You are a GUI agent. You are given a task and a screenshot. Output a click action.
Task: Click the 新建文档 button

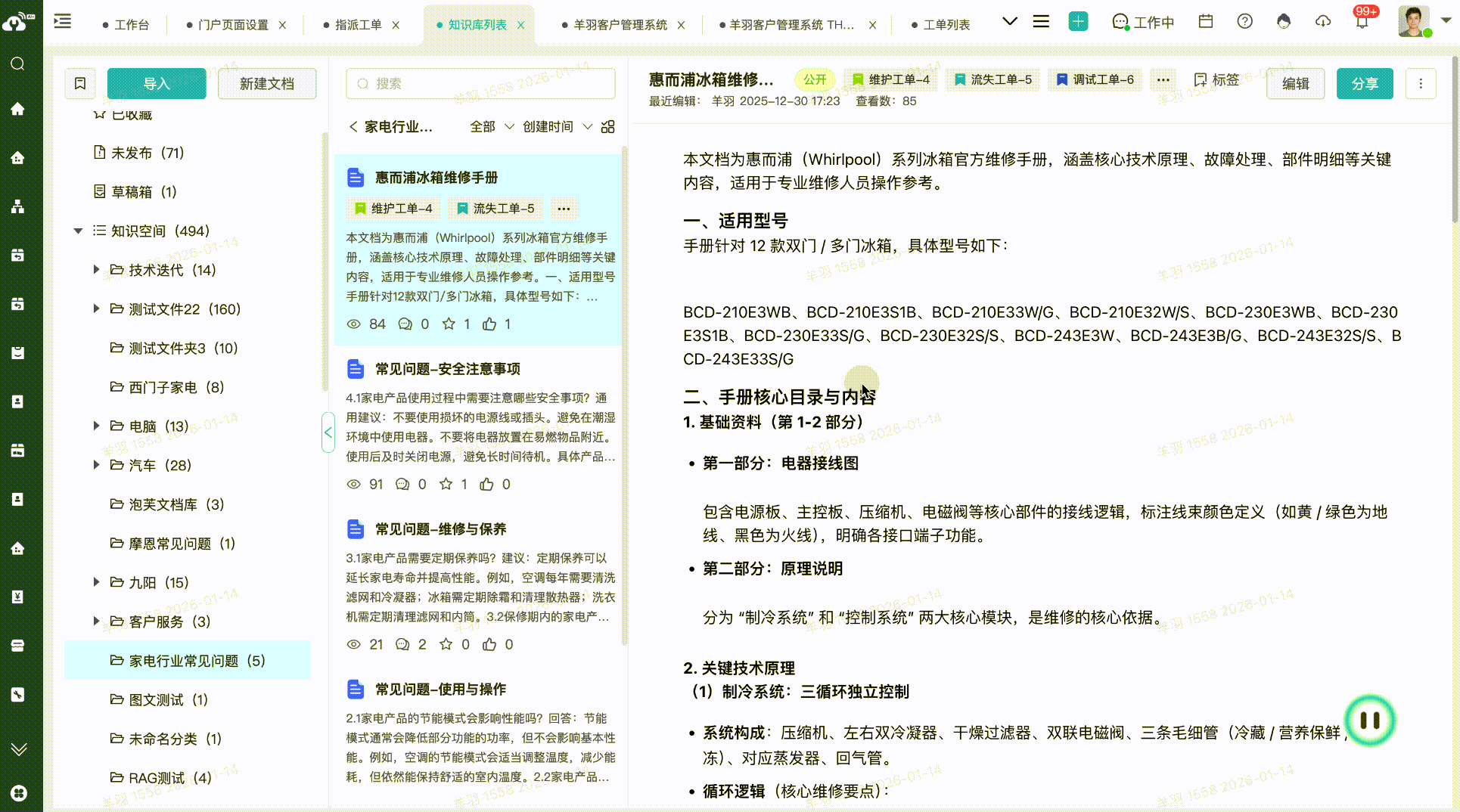[267, 83]
